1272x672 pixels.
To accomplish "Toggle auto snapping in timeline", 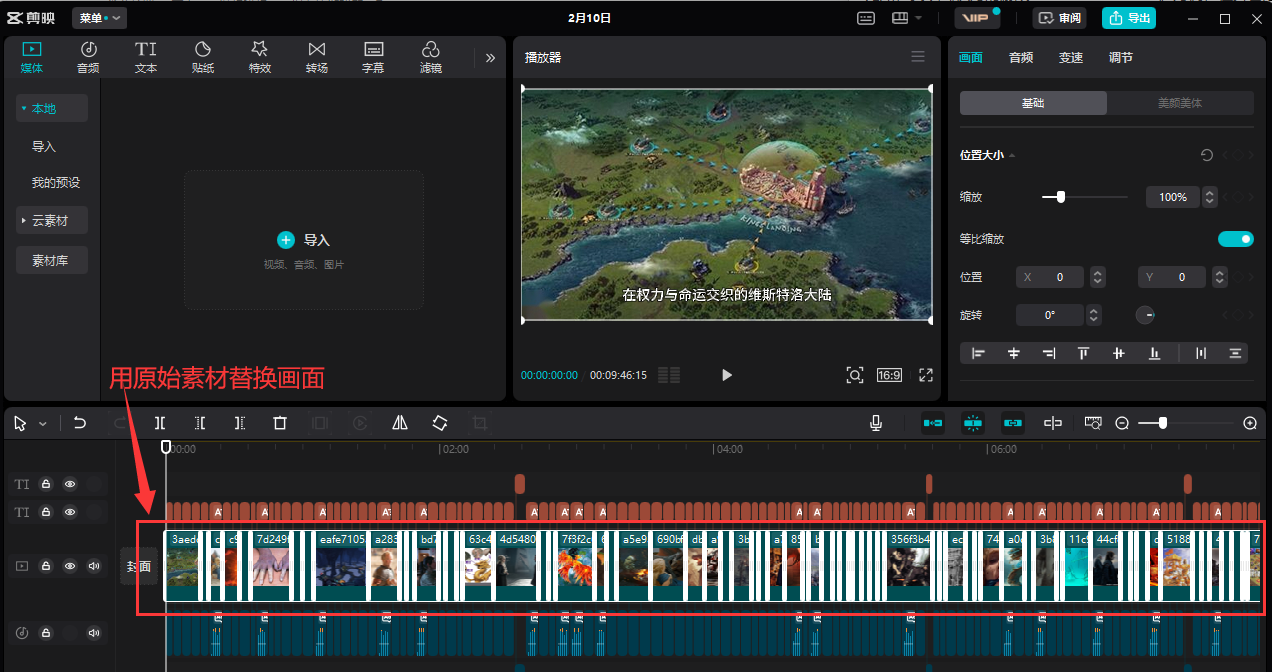I will pos(973,424).
